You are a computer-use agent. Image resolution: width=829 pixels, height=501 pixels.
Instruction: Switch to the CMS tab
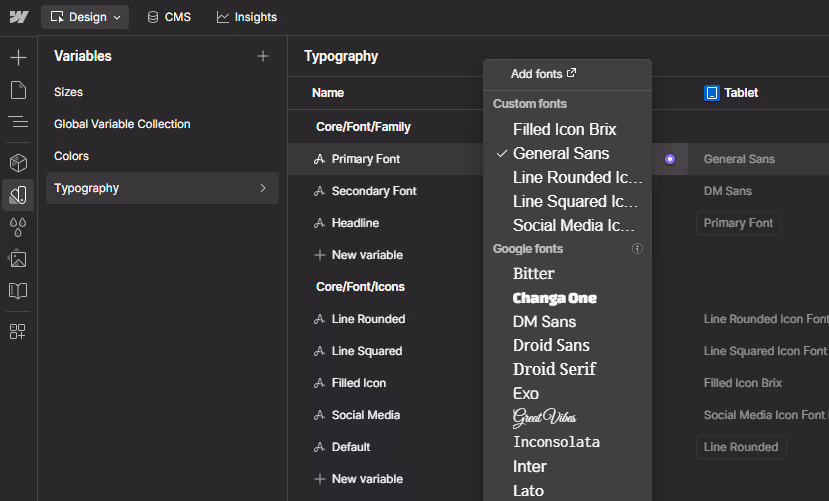tap(169, 17)
